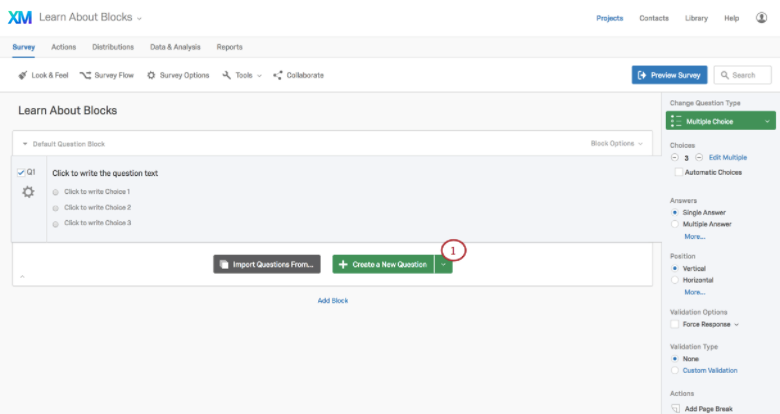Select Horizontal position radio button
Image resolution: width=780 pixels, height=414 pixels.
(x=675, y=280)
